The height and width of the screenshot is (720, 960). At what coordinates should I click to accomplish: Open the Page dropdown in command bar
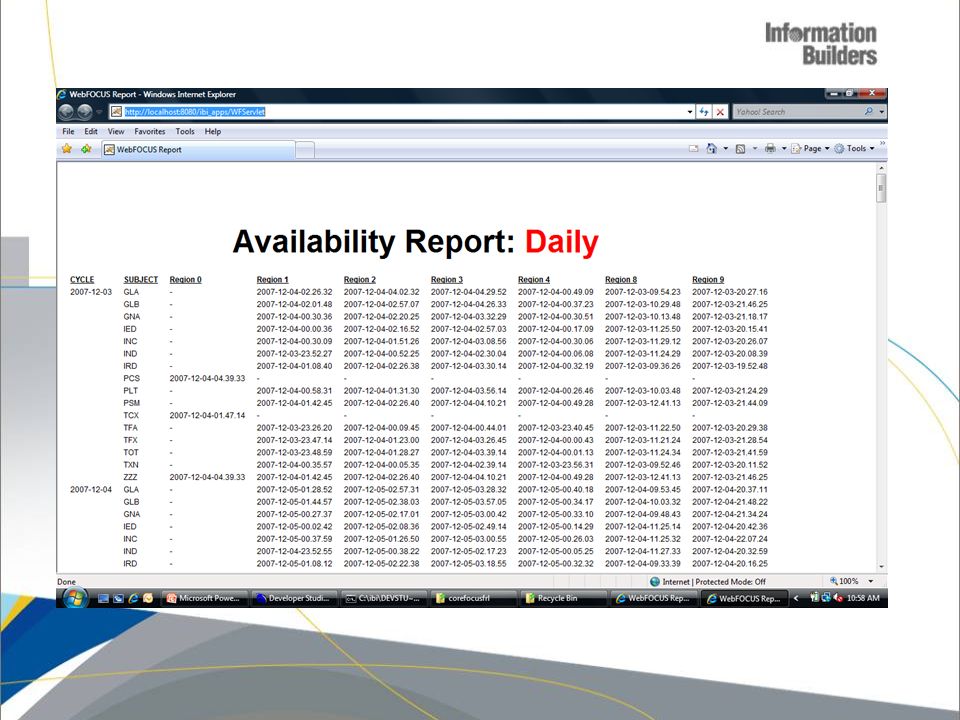point(810,148)
